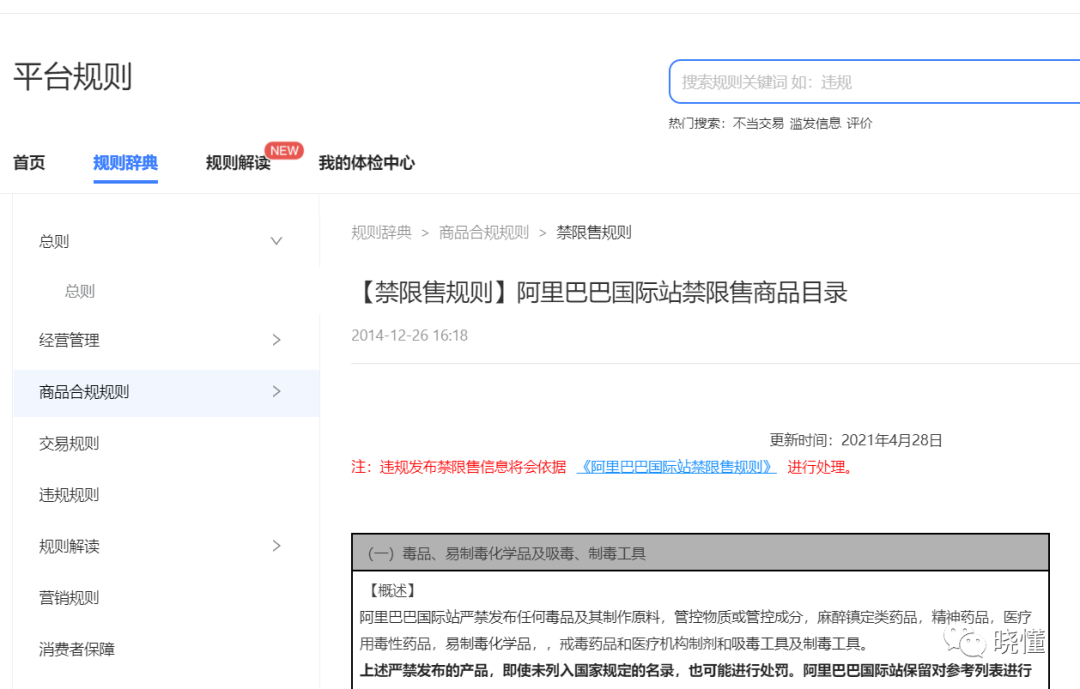
Task: Click the publish date 2014-12-26 16:18
Action: pyautogui.click(x=409, y=336)
